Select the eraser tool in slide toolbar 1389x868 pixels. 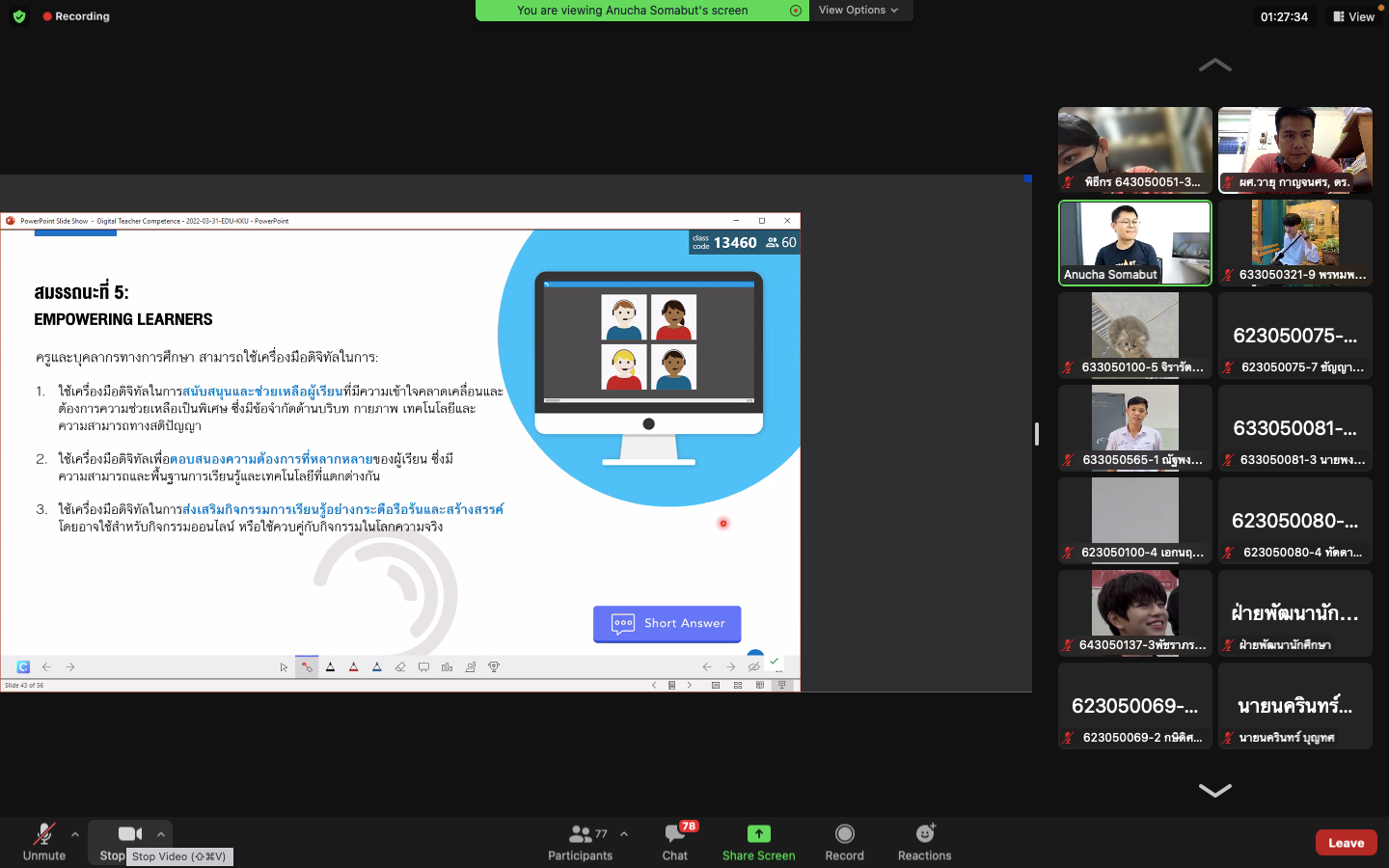tap(400, 667)
